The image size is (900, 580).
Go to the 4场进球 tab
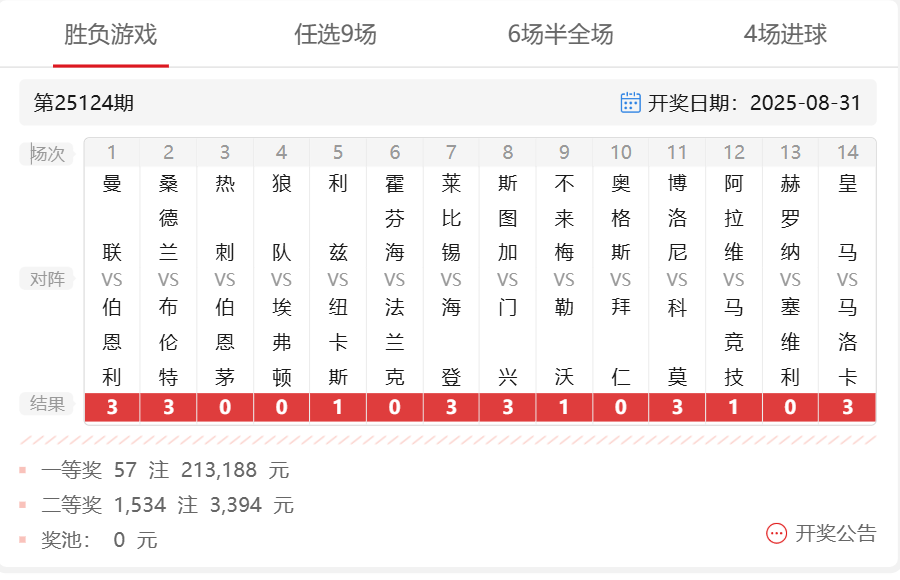[785, 34]
